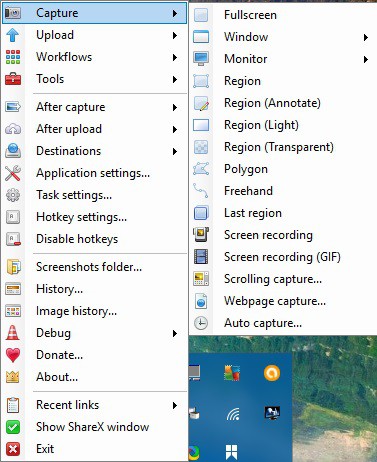Viewport: 377px width, 462px height.
Task: Expand the Destinations submenu arrow
Action: click(175, 151)
